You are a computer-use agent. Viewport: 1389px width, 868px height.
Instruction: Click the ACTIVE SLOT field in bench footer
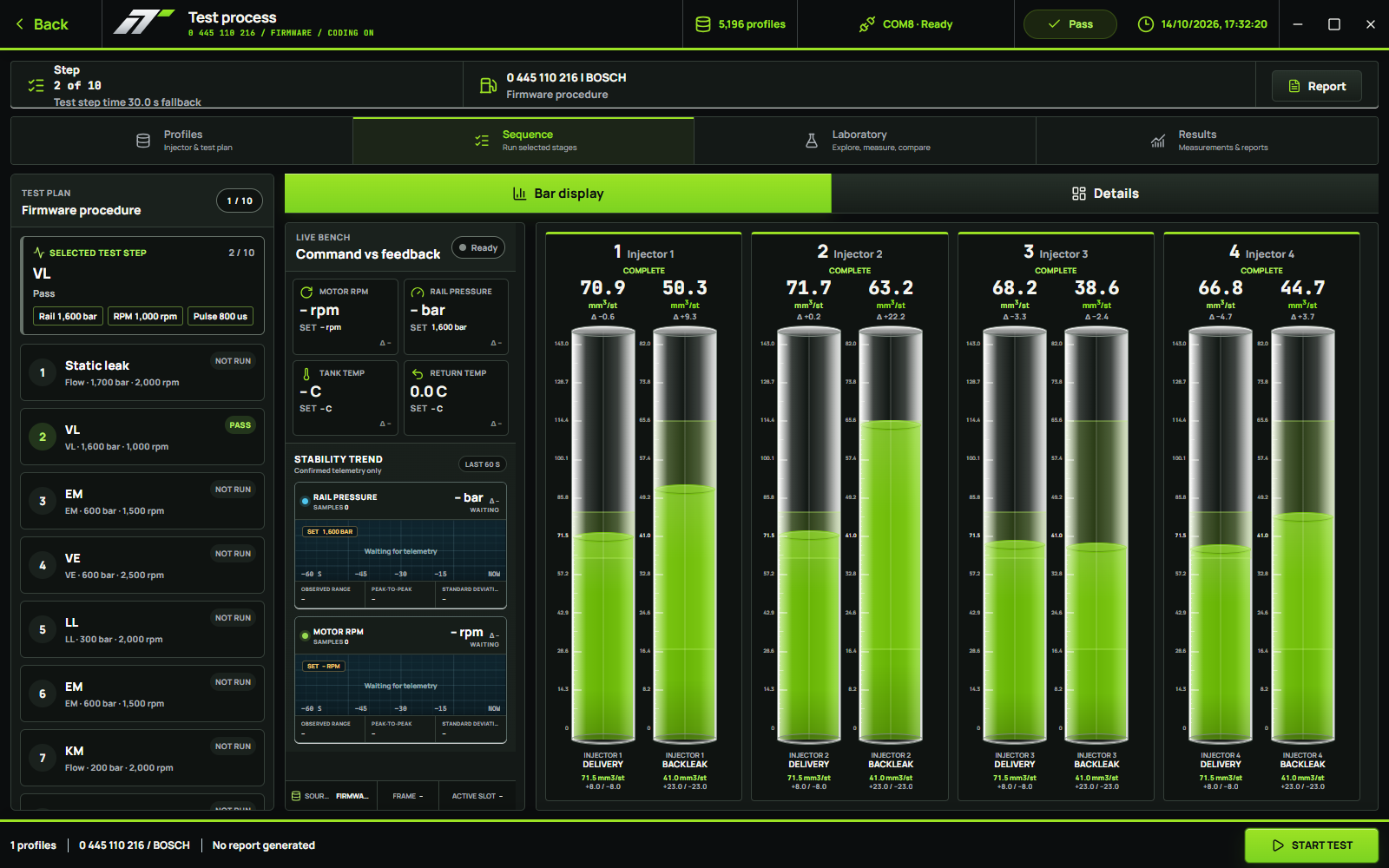pyautogui.click(x=477, y=796)
